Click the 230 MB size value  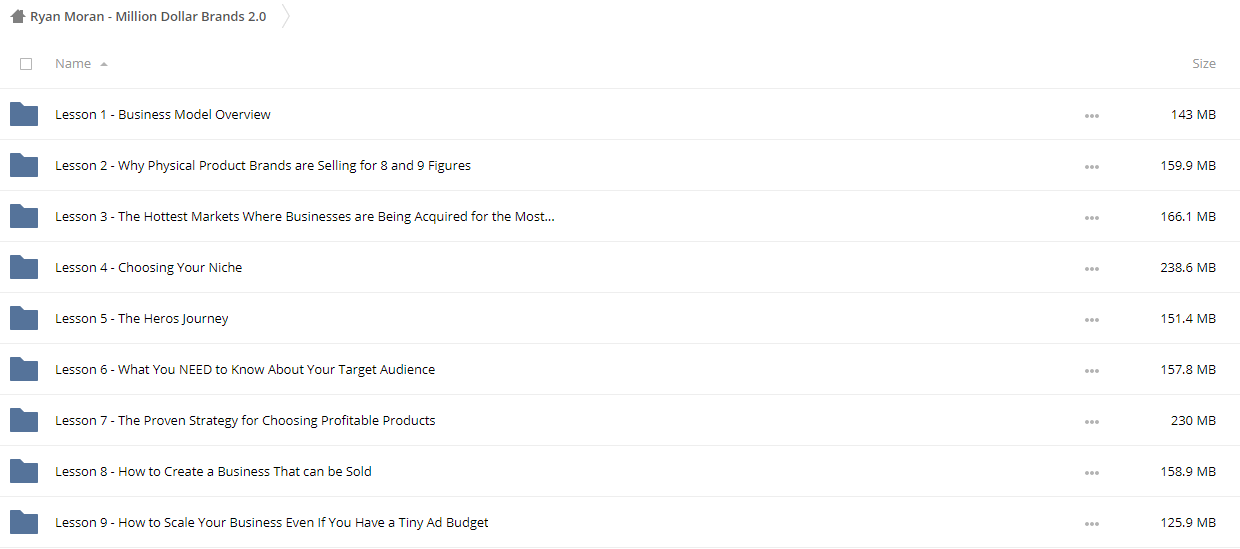(x=1193, y=420)
